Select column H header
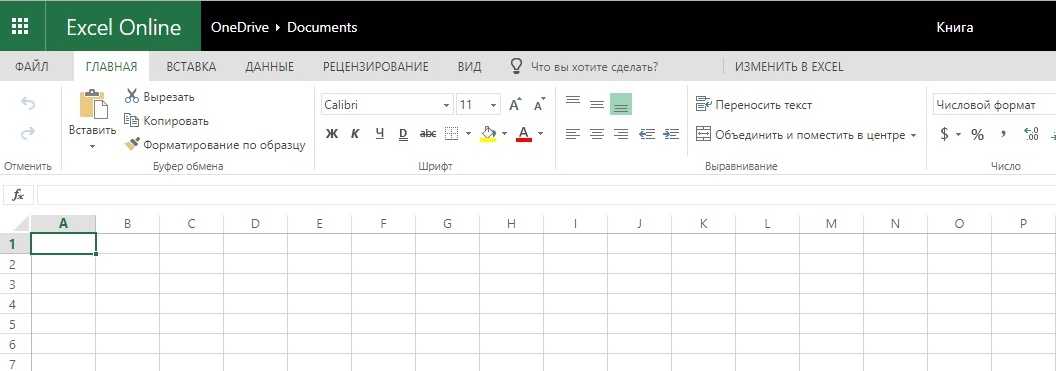 click(511, 224)
